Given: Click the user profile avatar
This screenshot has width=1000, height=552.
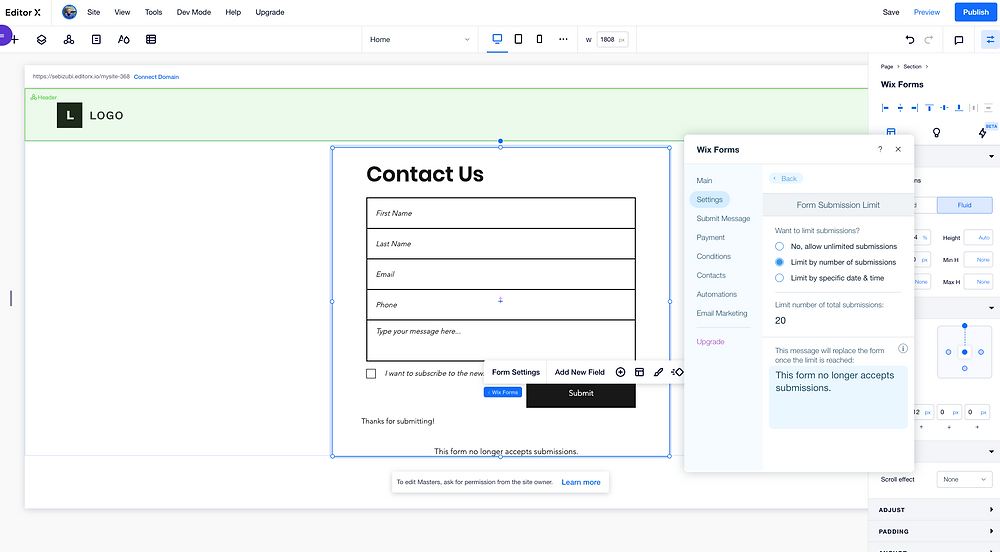Looking at the screenshot, I should click(x=70, y=12).
